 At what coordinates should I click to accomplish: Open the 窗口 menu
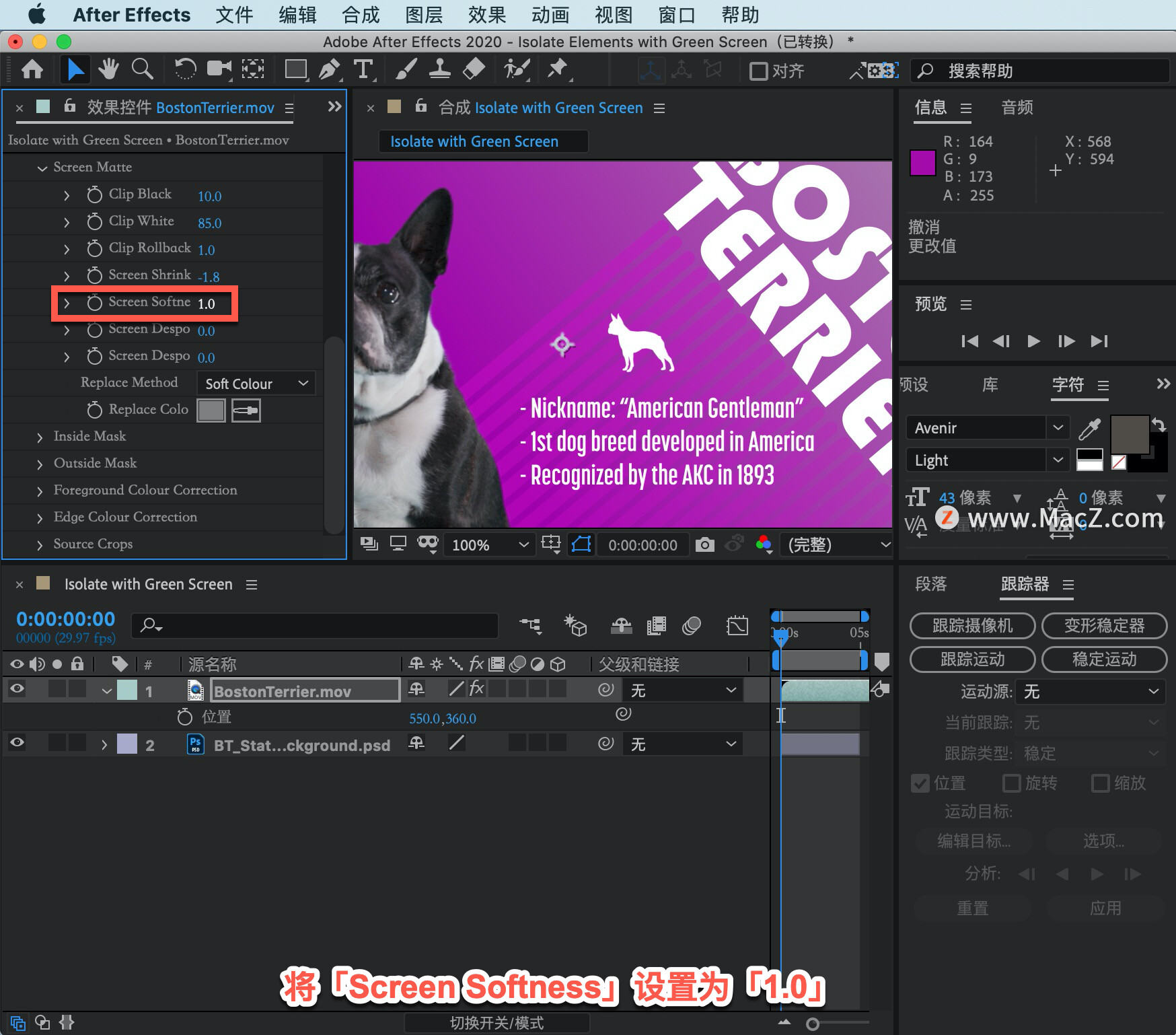tap(677, 15)
